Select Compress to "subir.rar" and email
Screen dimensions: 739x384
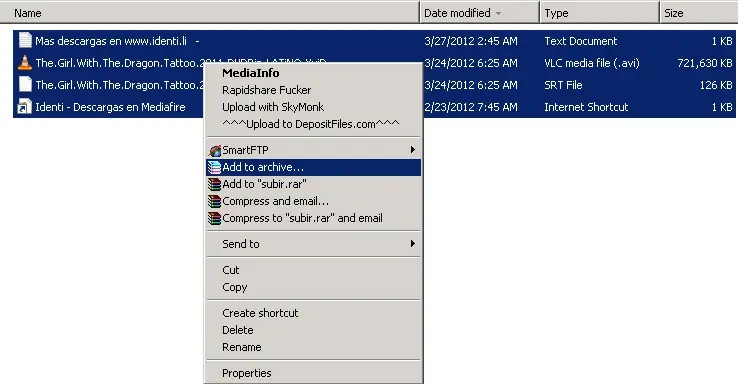(x=313, y=218)
